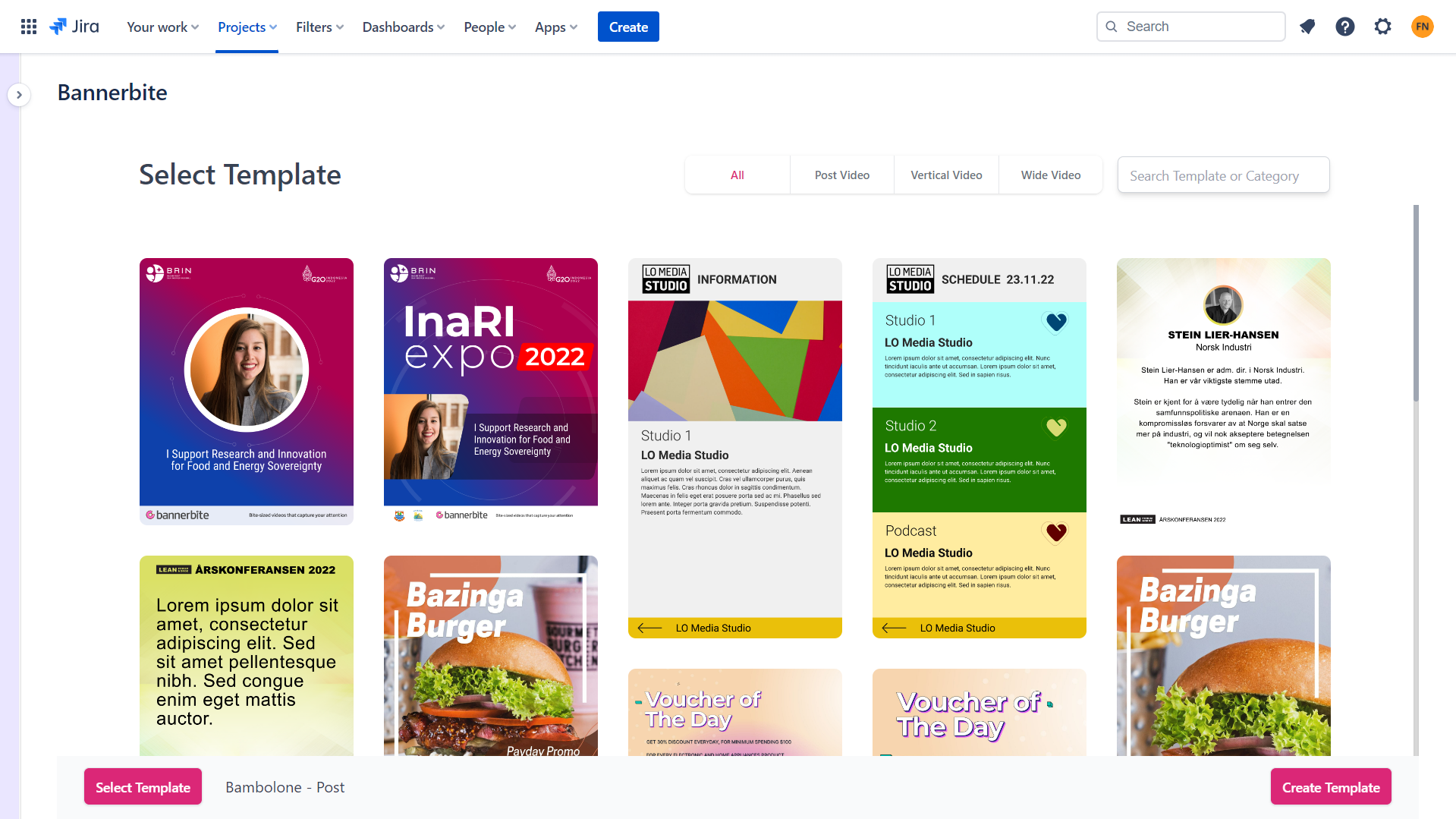Image resolution: width=1456 pixels, height=819 pixels.
Task: Select the All template tab
Action: tap(737, 175)
